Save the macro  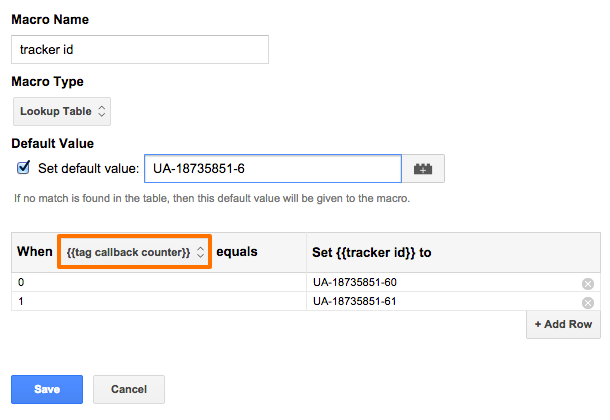tap(46, 389)
